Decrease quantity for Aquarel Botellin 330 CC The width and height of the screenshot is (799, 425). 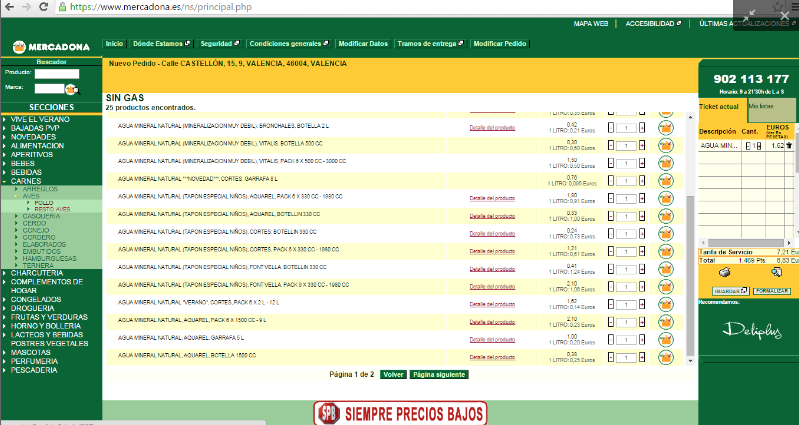click(x=611, y=216)
